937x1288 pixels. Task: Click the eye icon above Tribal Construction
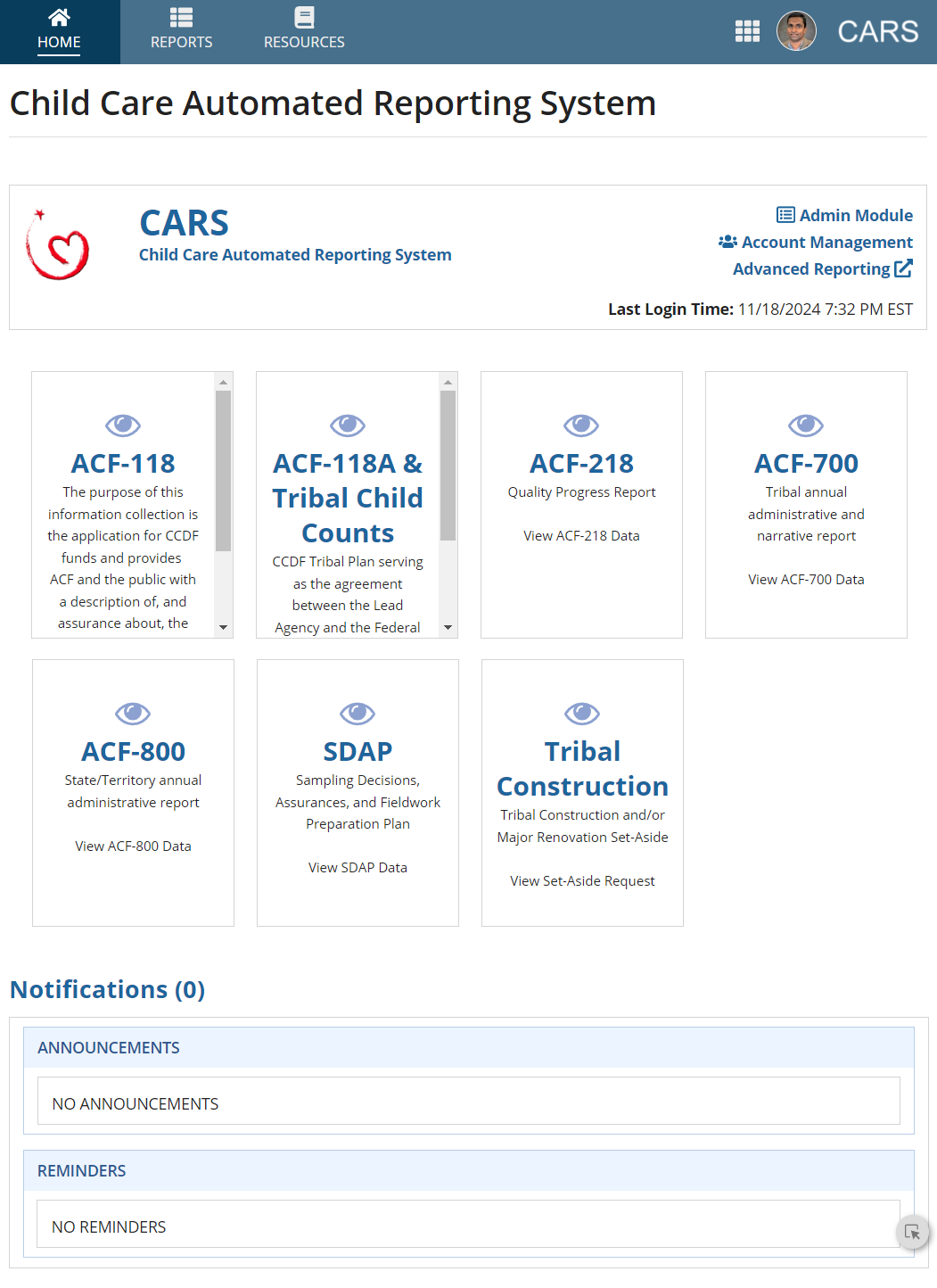tap(582, 714)
